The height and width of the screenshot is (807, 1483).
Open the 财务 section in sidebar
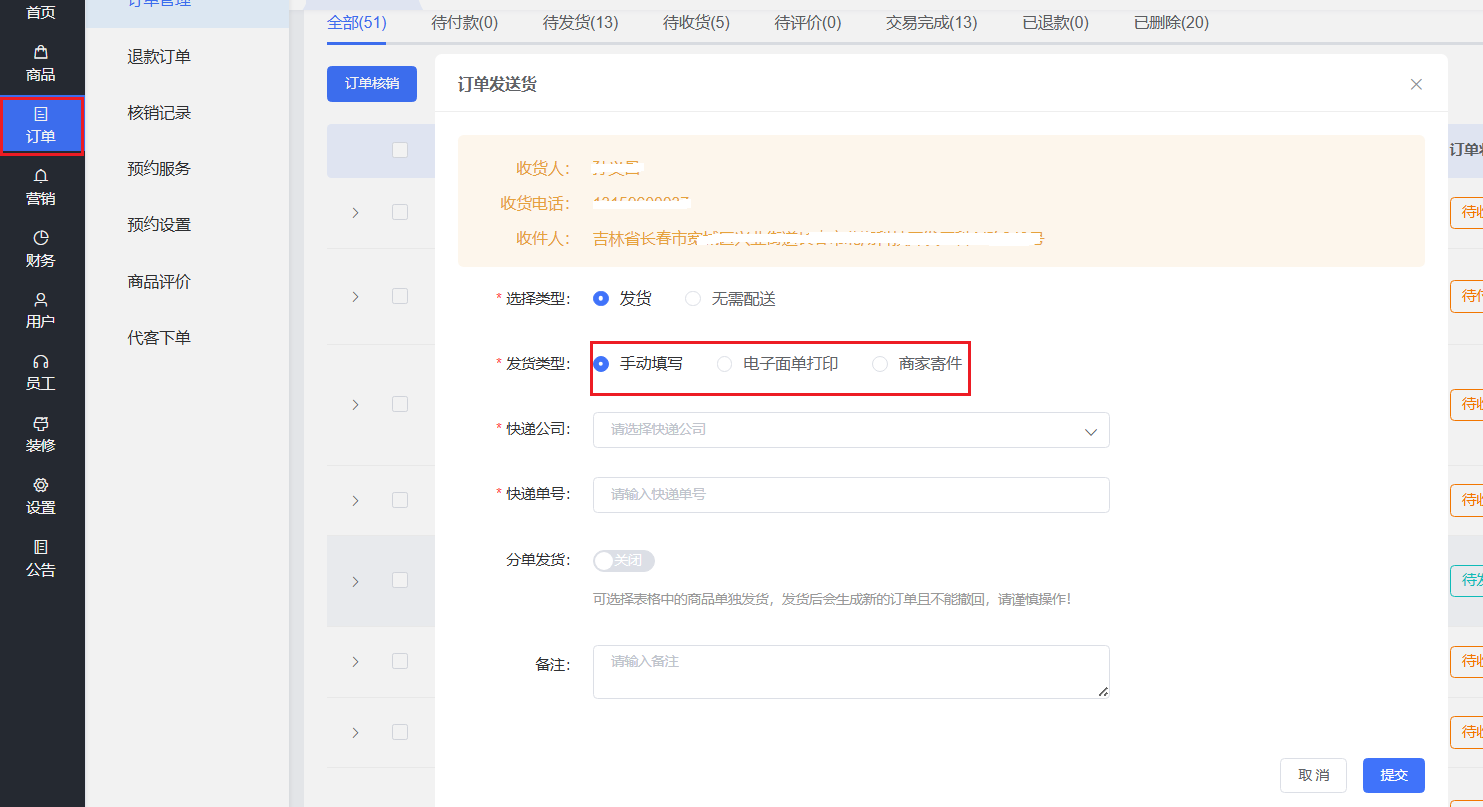click(x=41, y=249)
